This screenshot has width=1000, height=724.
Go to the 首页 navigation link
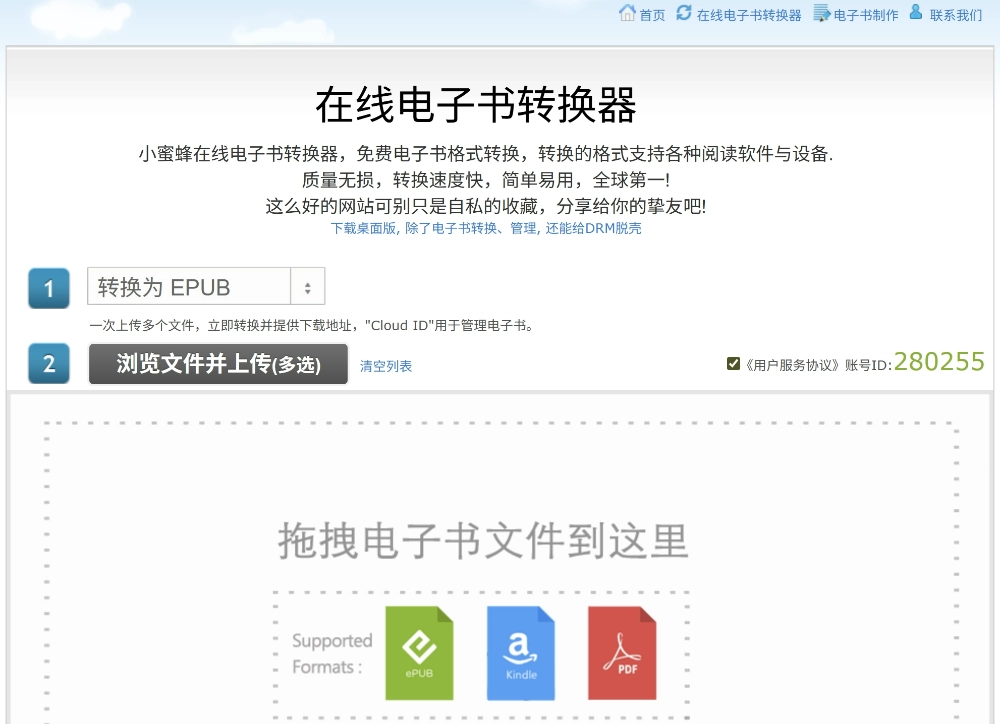[650, 15]
